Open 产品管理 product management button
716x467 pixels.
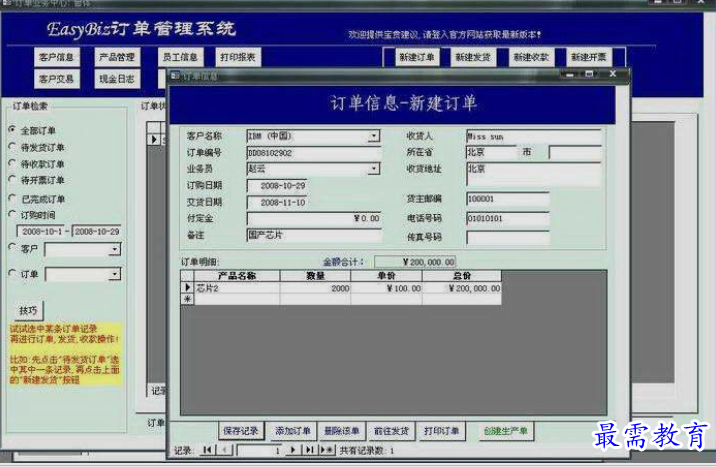tap(116, 58)
